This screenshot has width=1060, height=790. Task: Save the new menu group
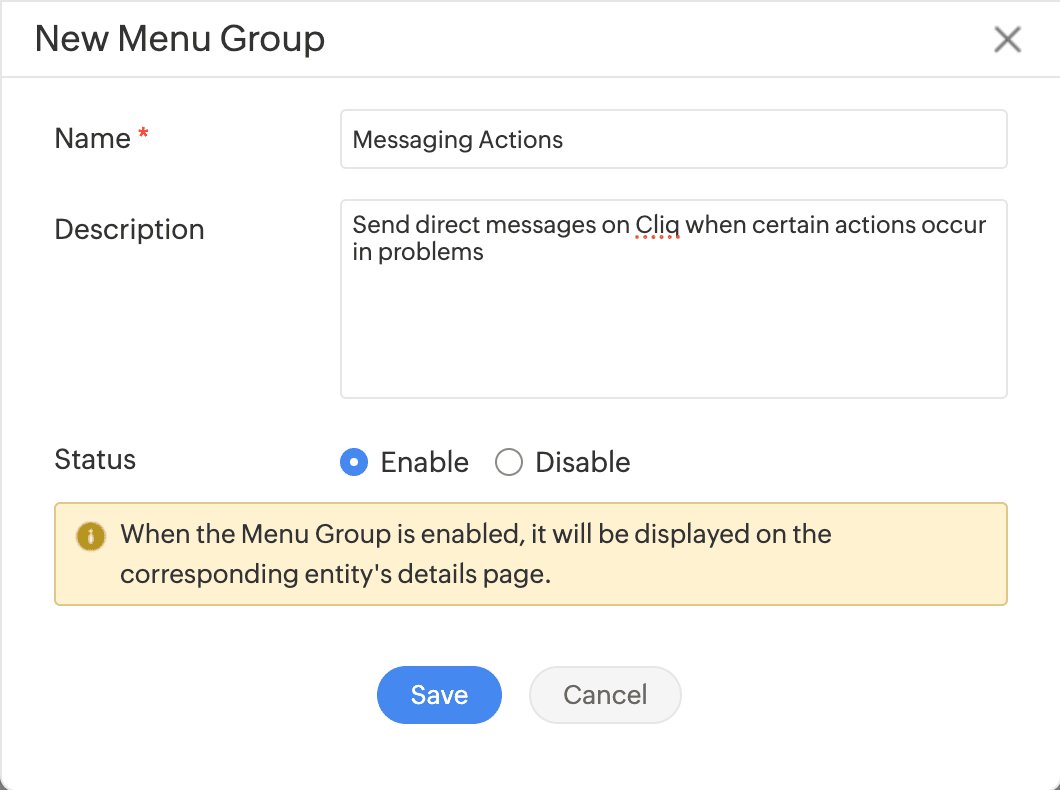(439, 695)
